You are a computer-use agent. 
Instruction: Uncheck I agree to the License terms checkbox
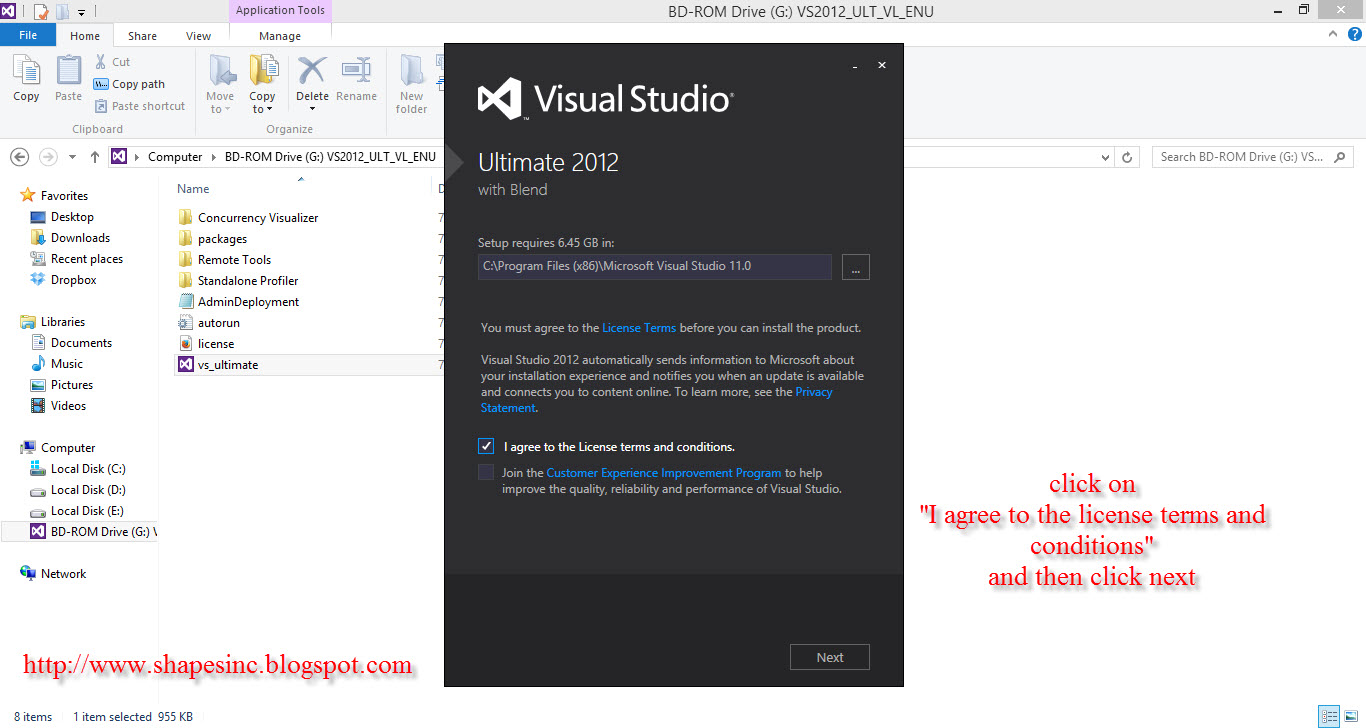point(485,445)
